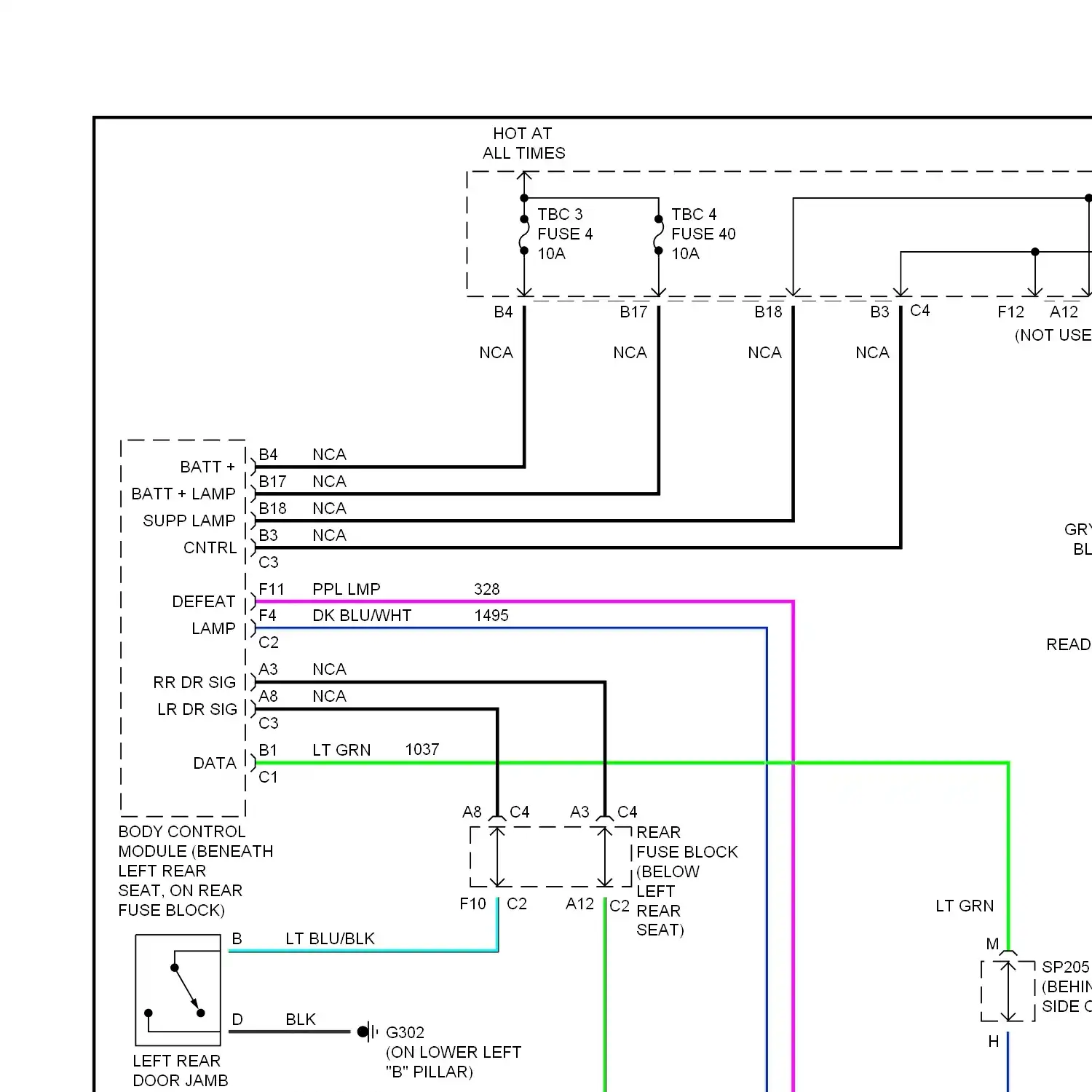This screenshot has height=1092, width=1092.
Task: Click the 'PPL LMP' wire color label
Action: 347,589
